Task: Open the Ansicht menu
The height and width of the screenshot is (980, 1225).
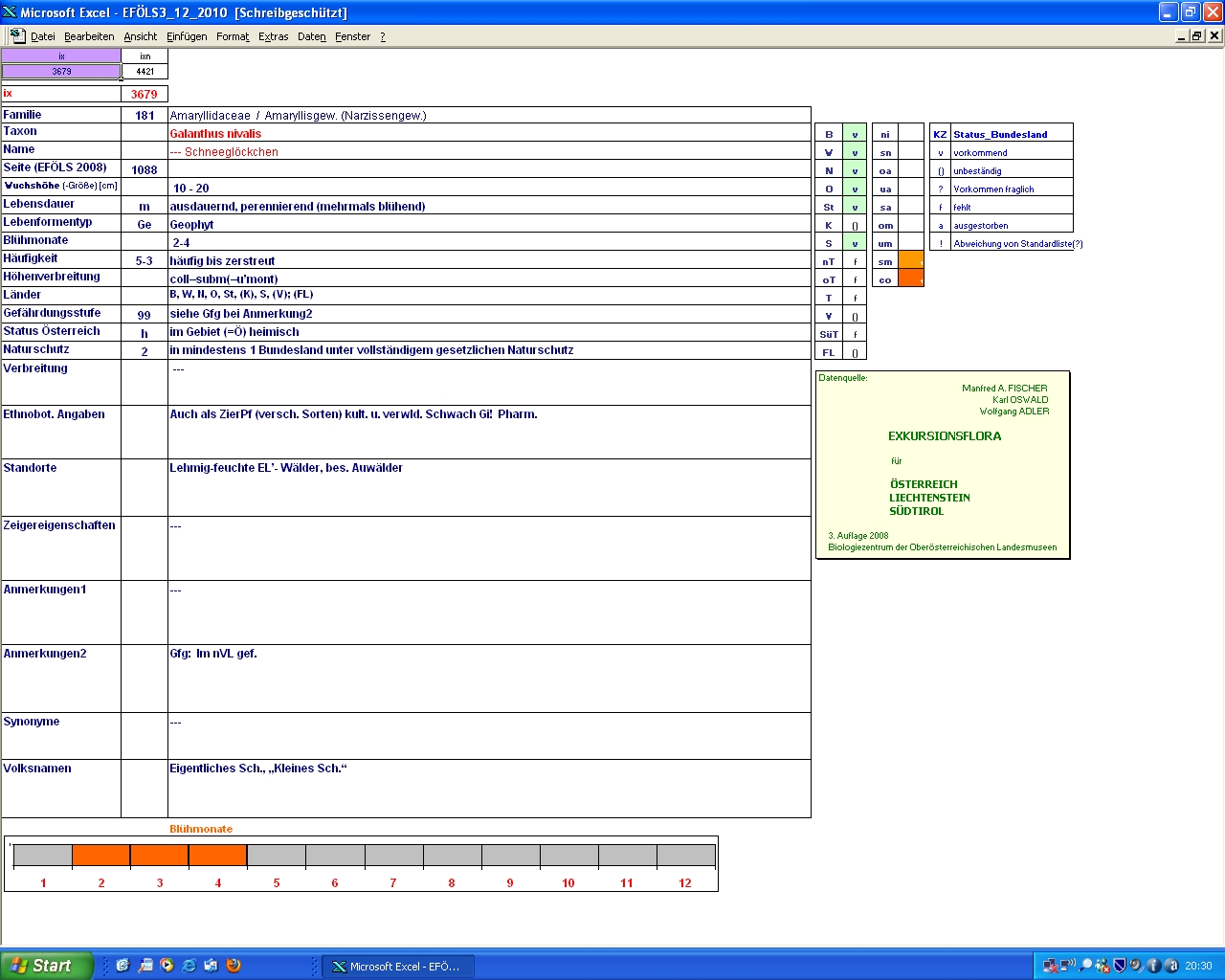Action: (x=140, y=36)
